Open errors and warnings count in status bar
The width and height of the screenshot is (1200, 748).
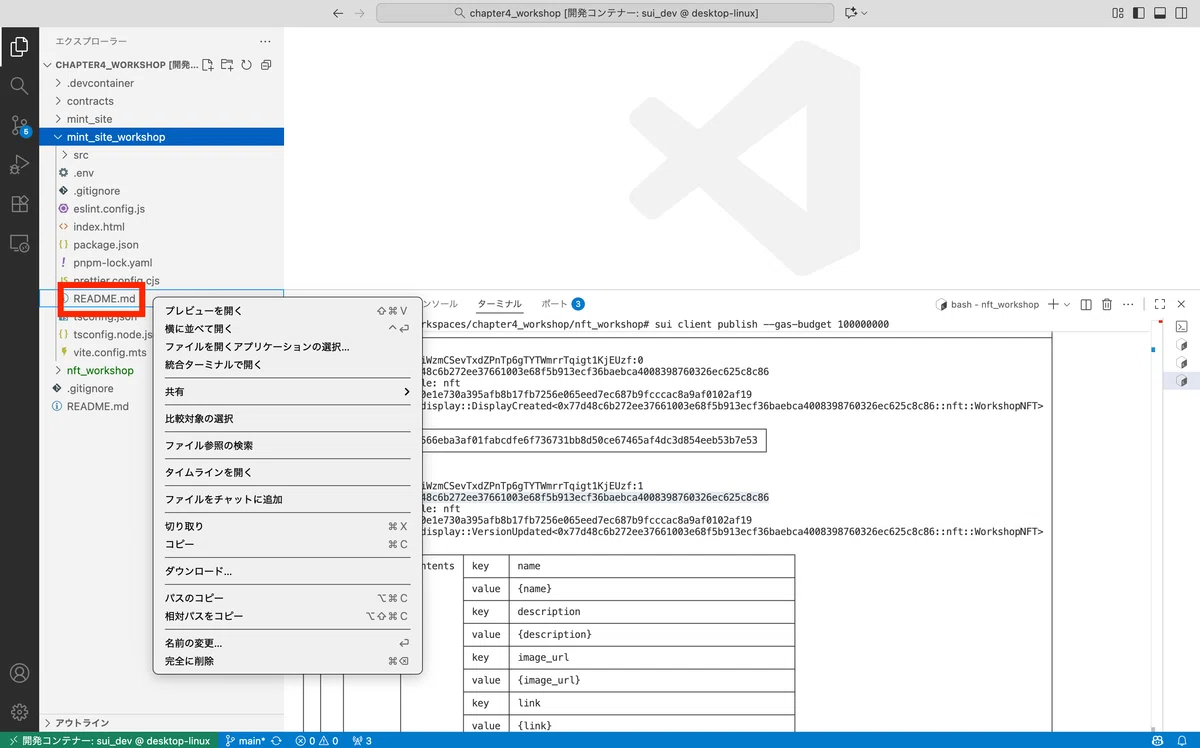point(317,741)
